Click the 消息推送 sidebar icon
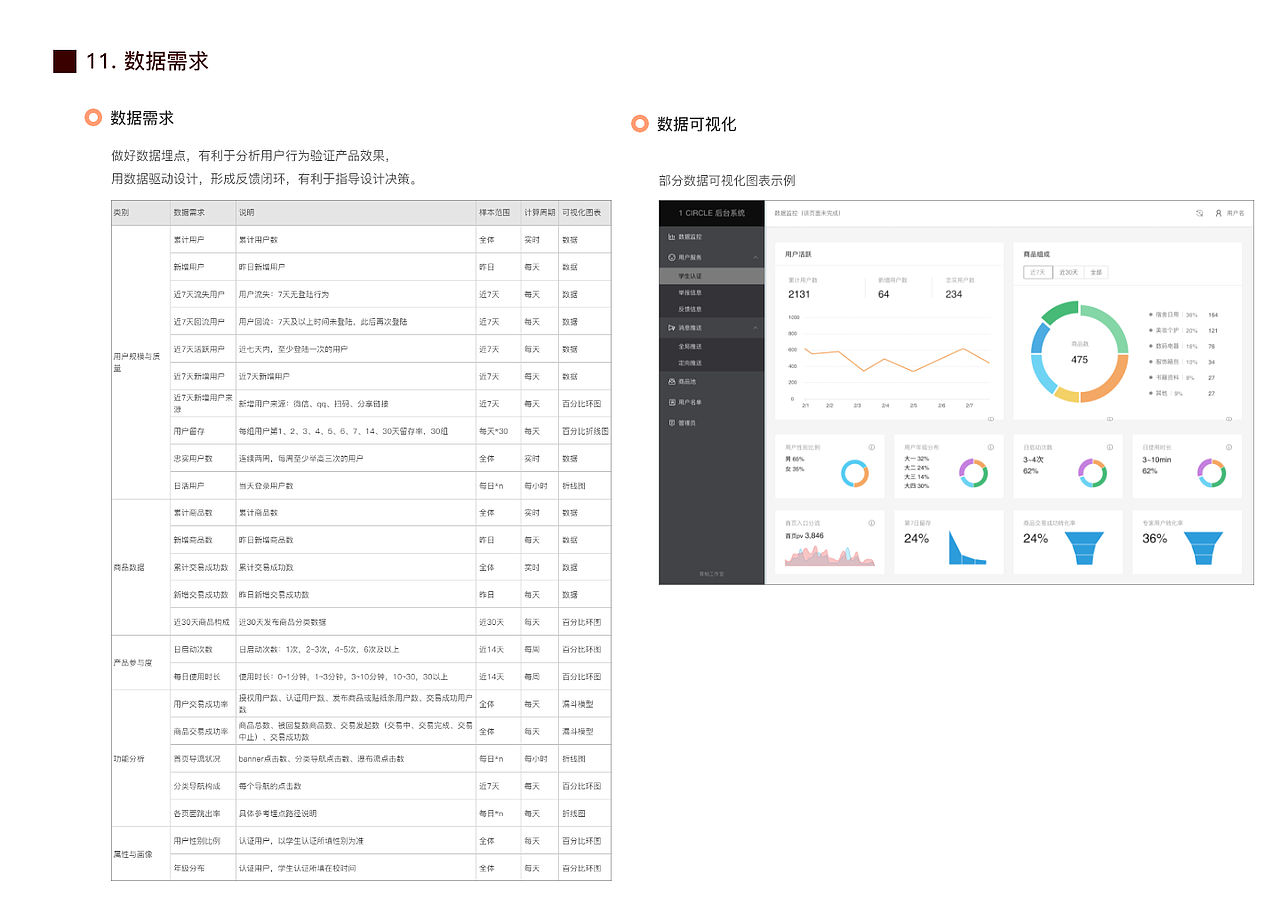Screen dimensions: 1280x913 click(x=671, y=327)
